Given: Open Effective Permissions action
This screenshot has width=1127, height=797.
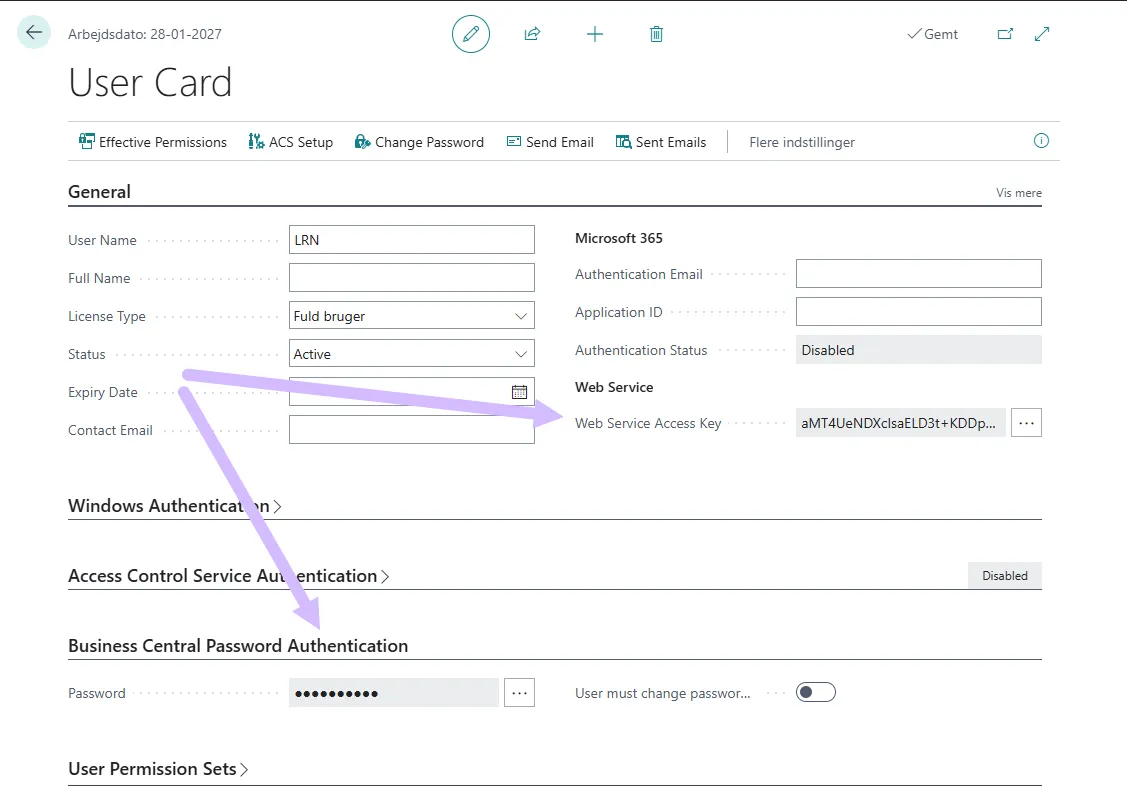Looking at the screenshot, I should coord(153,142).
